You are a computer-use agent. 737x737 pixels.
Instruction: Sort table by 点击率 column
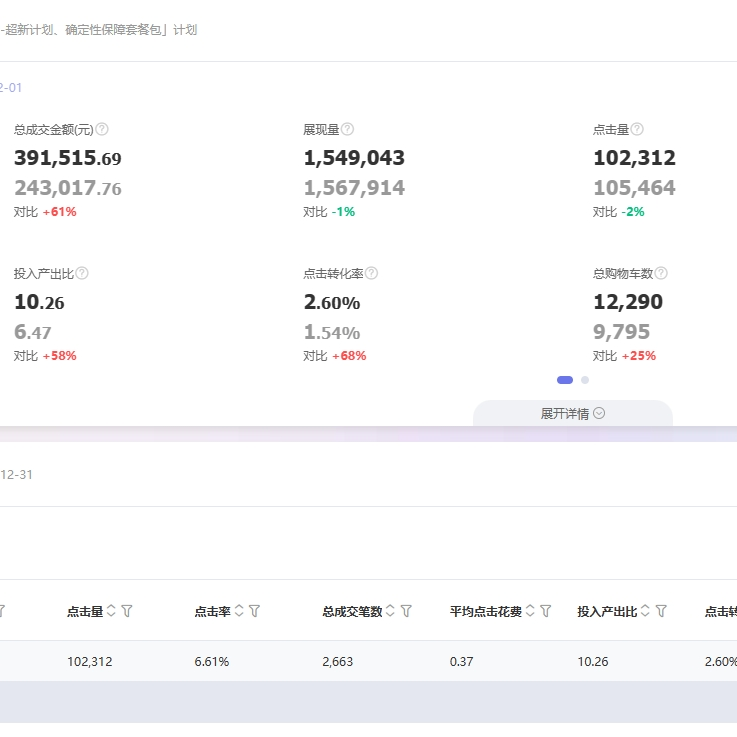[239, 611]
